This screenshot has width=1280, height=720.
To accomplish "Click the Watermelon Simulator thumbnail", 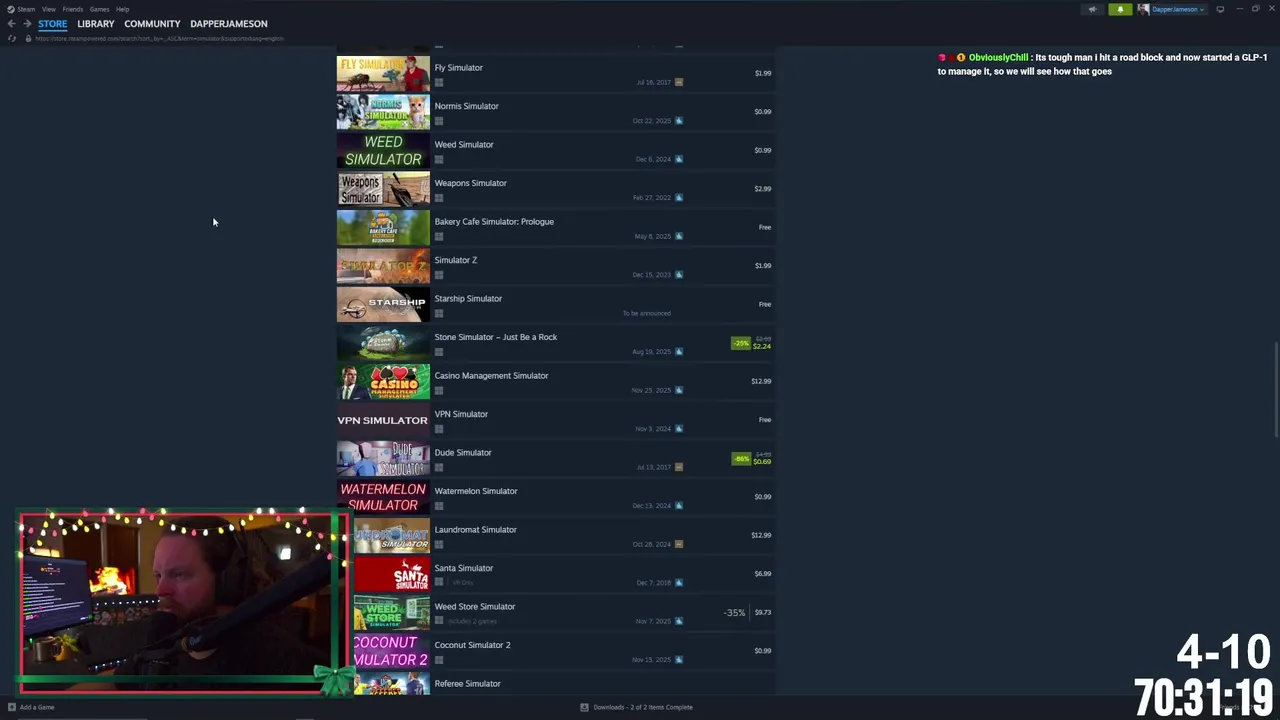I will pos(383,497).
